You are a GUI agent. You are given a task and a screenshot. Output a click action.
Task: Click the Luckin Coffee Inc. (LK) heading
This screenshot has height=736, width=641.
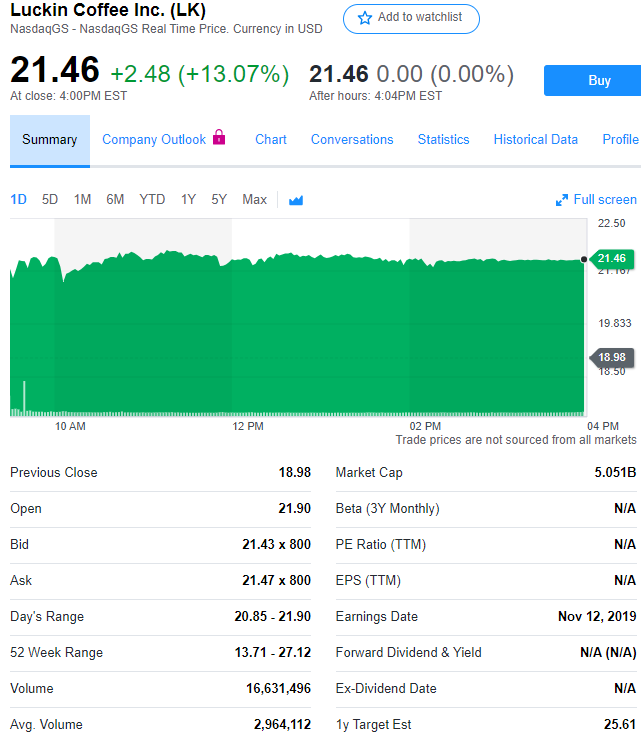pyautogui.click(x=108, y=10)
